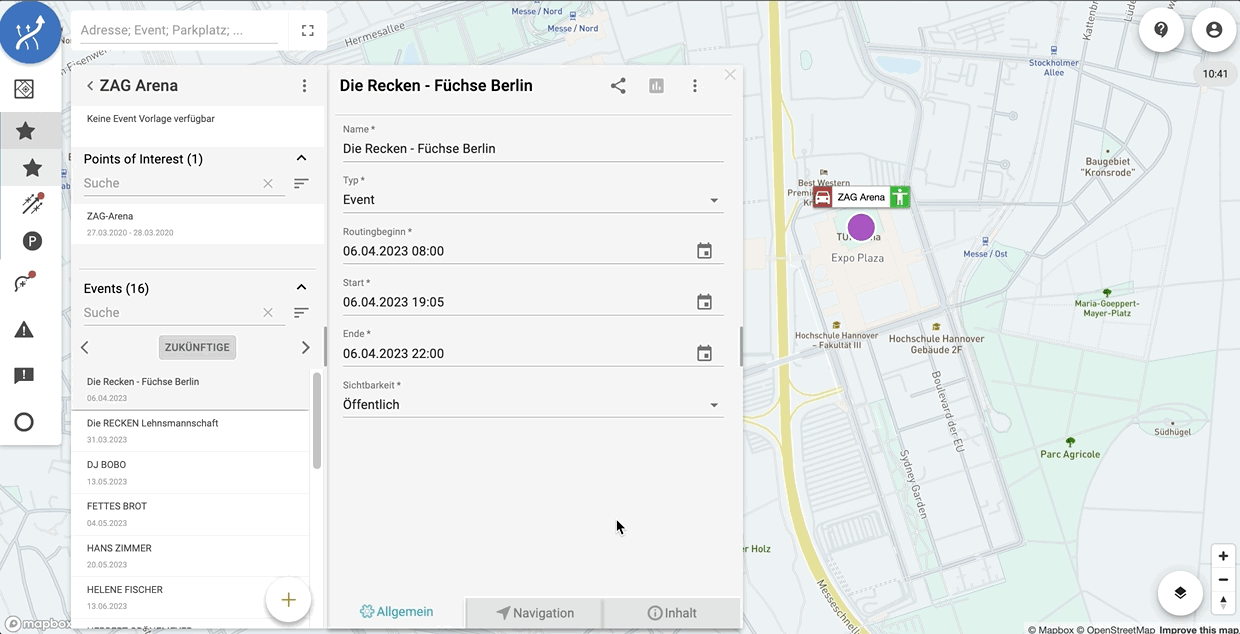Go back from ZAG Arena panel
This screenshot has width=1240, height=634.
pyautogui.click(x=90, y=86)
